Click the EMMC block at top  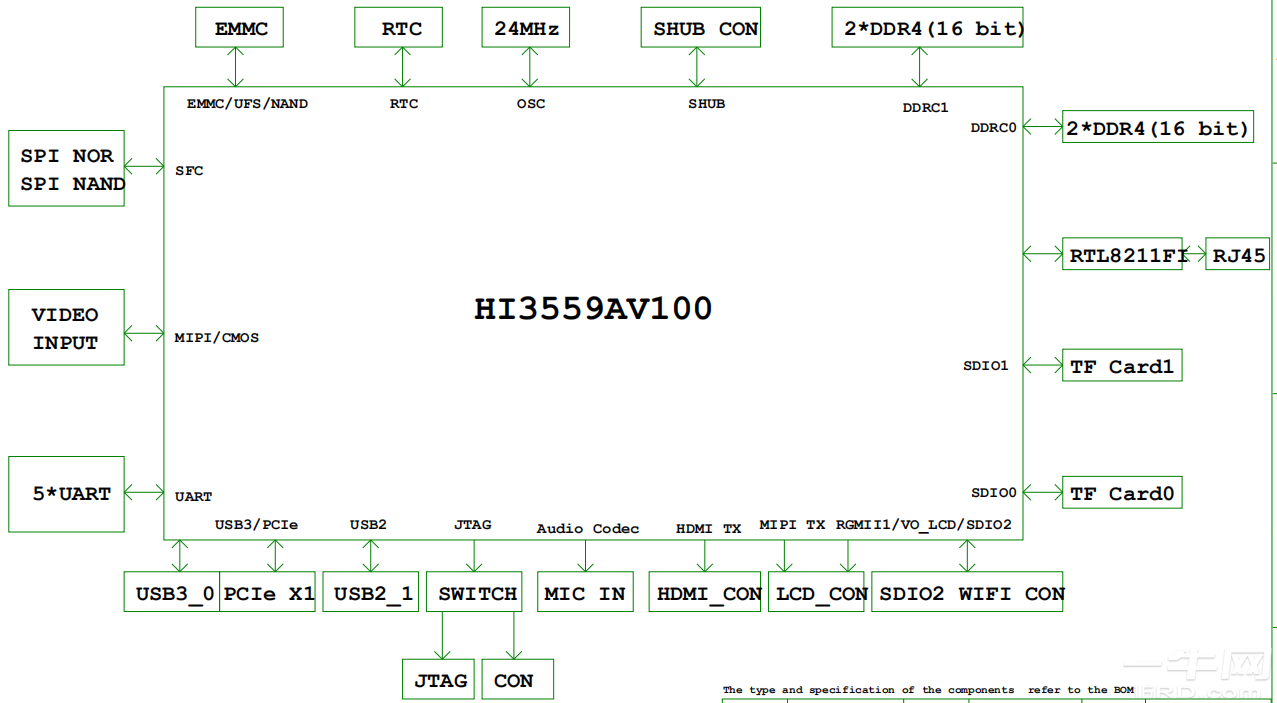click(240, 28)
